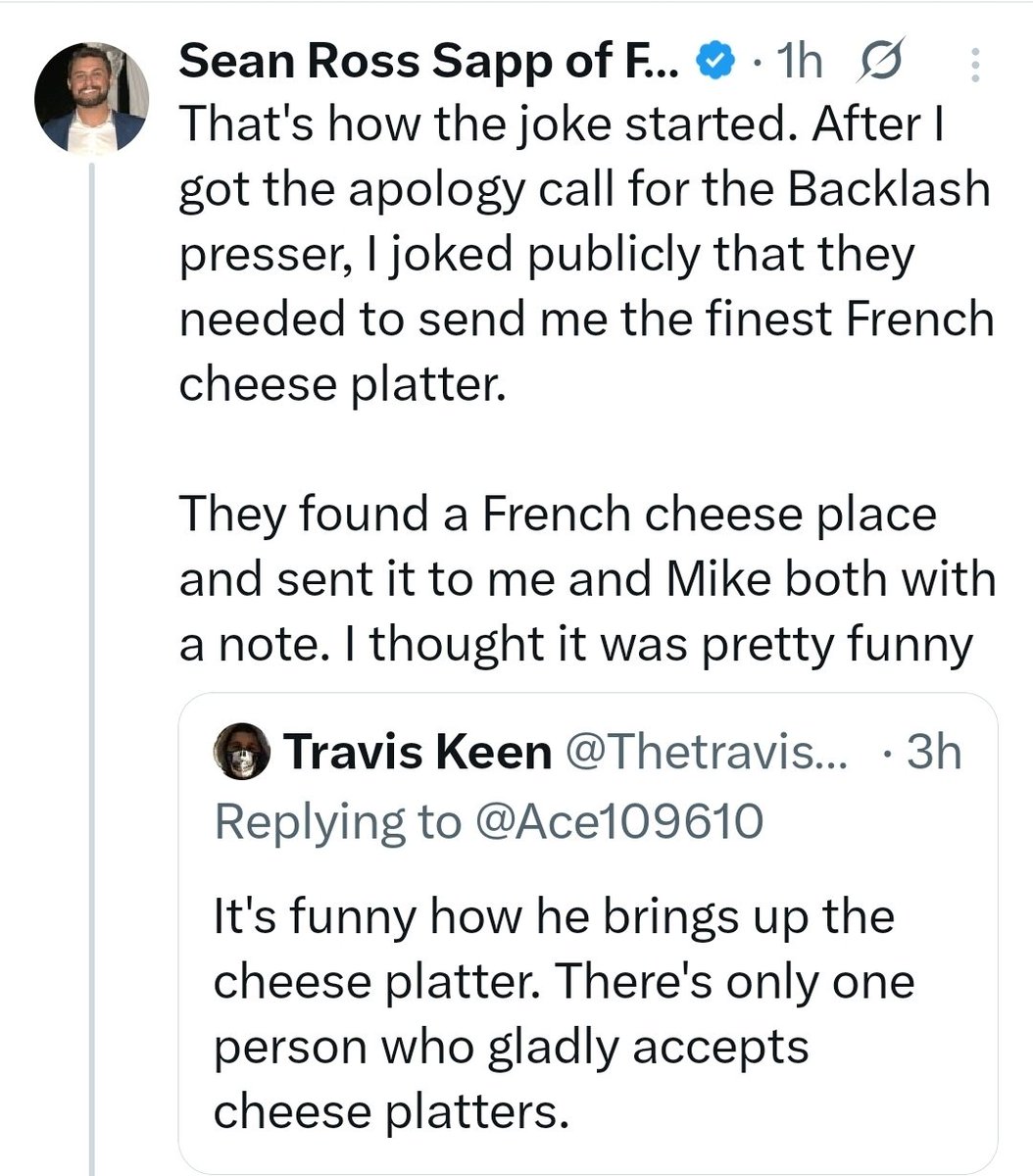Screen dimensions: 1033x1176
Task: Open the three-dot more options menu
Action: [974, 66]
